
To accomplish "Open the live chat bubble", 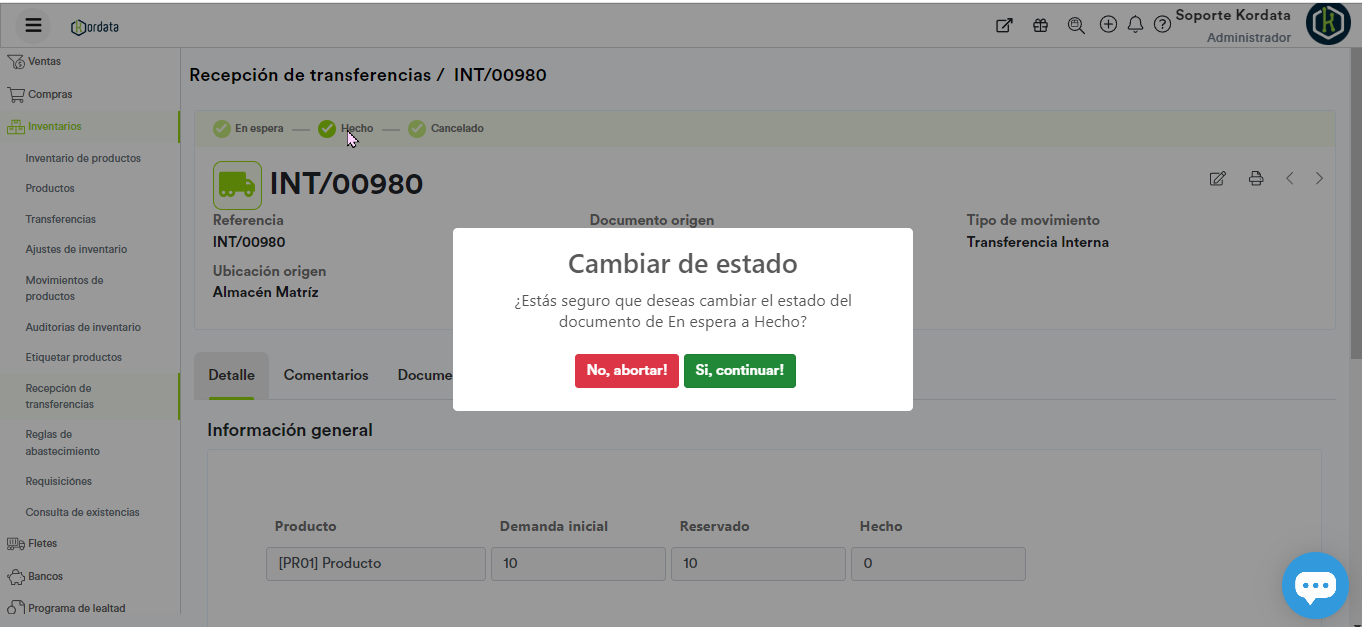I will click(1314, 585).
